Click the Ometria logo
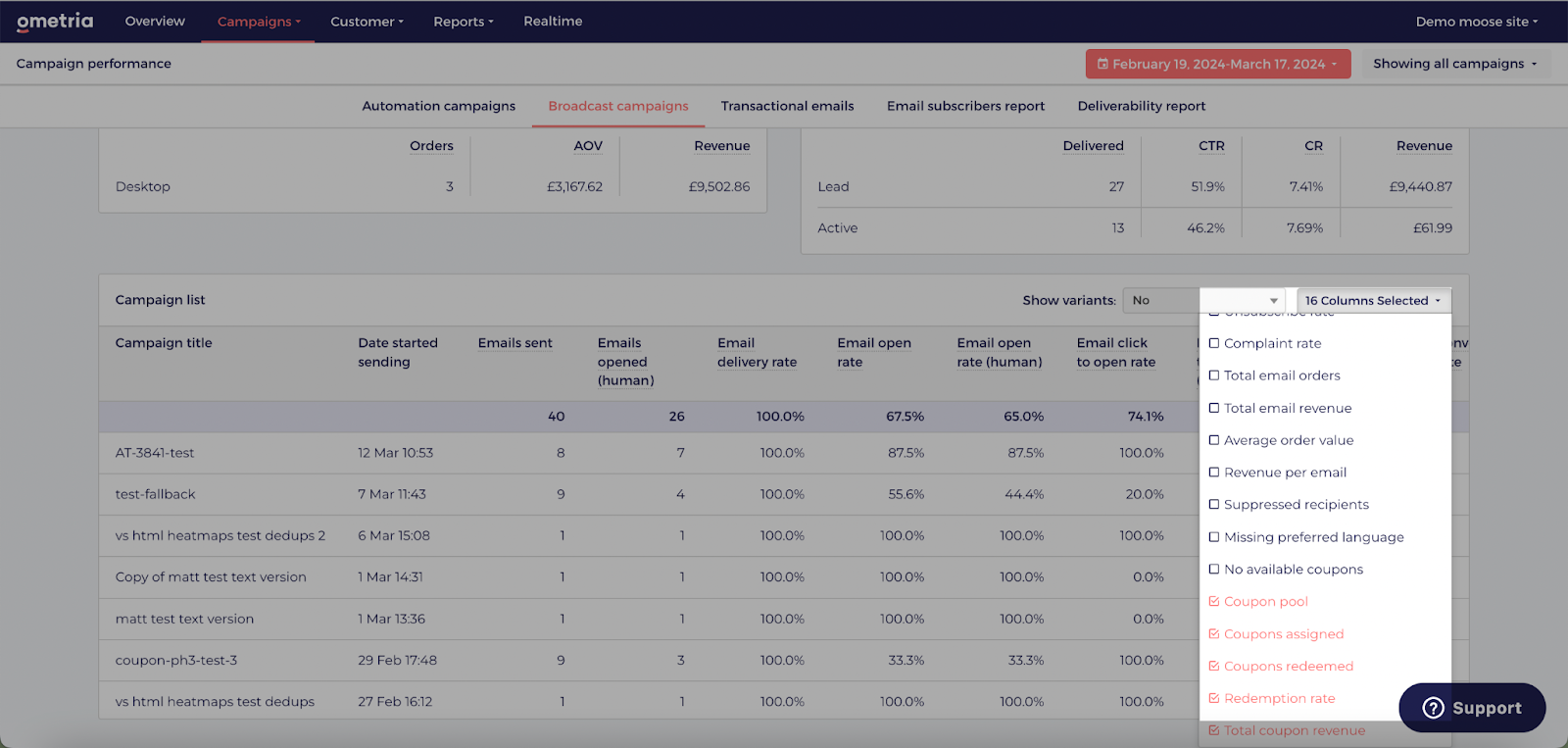This screenshot has width=1568, height=748. tap(55, 22)
